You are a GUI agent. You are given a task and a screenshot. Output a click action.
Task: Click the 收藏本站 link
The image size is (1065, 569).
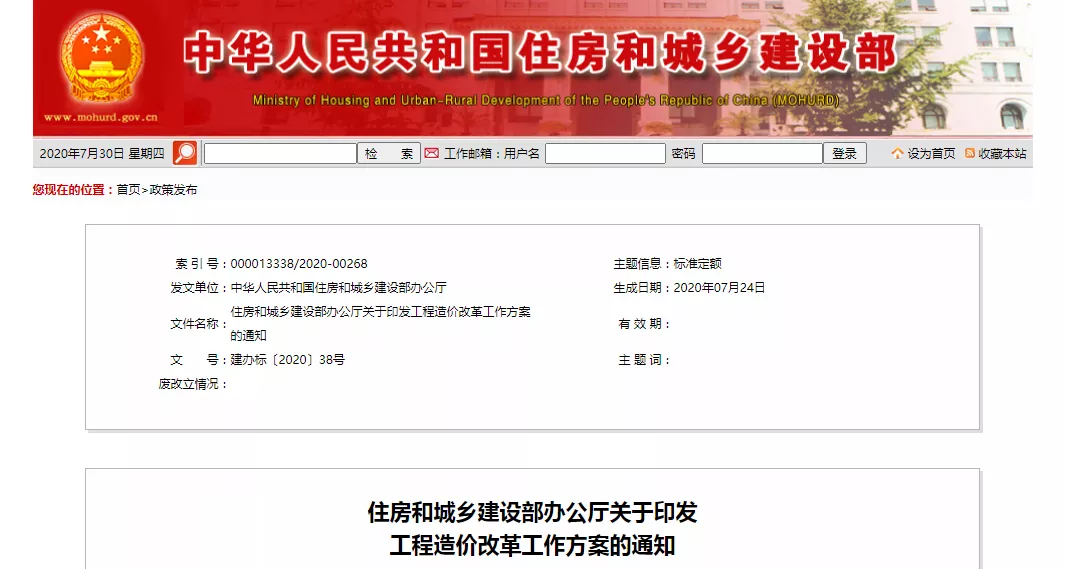click(x=1002, y=154)
